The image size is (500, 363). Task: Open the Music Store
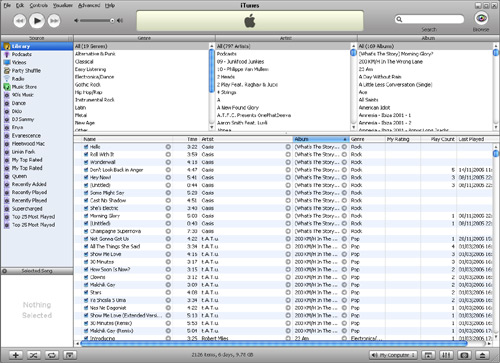(x=24, y=87)
